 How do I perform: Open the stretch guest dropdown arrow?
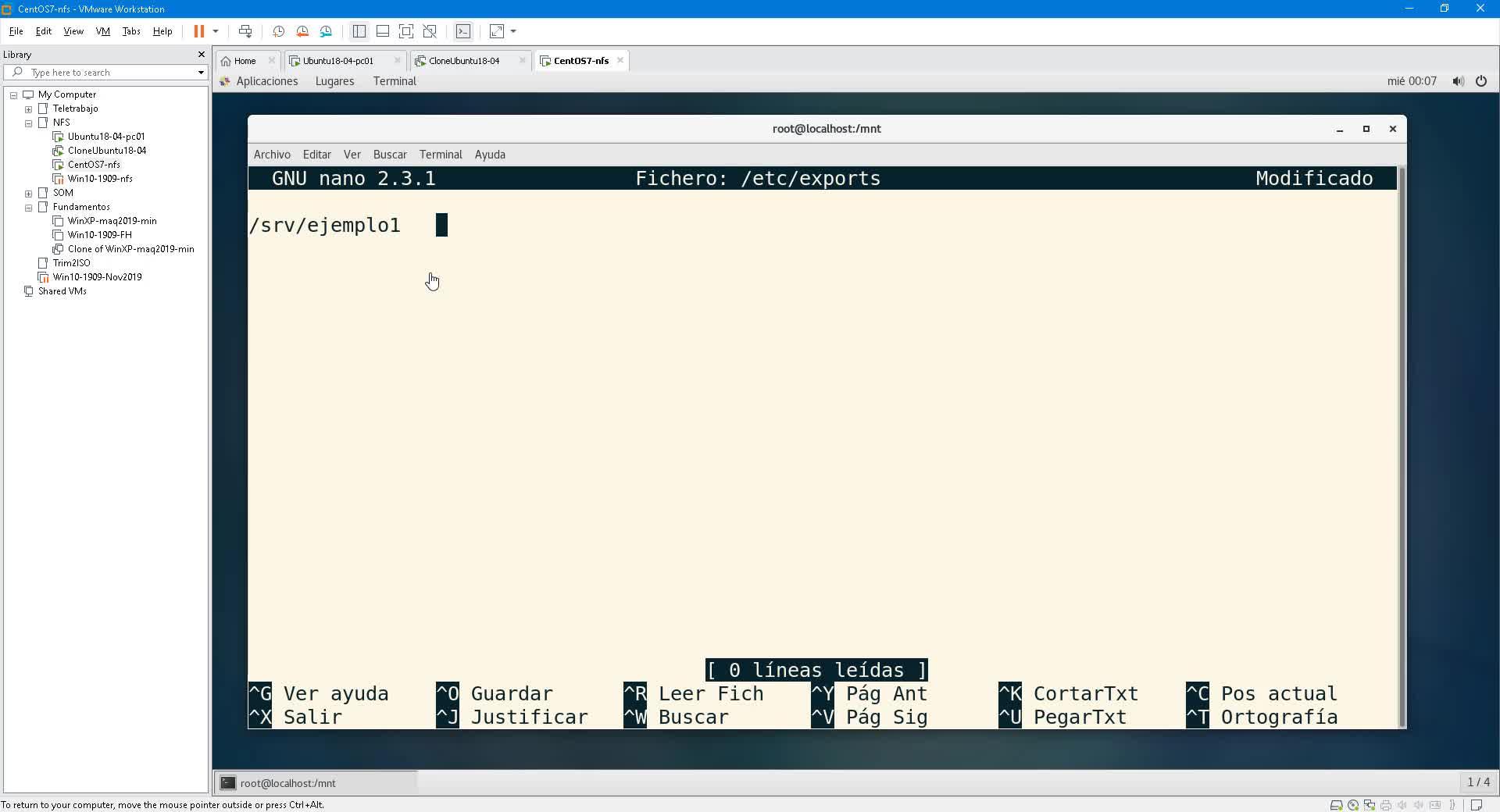[x=513, y=31]
